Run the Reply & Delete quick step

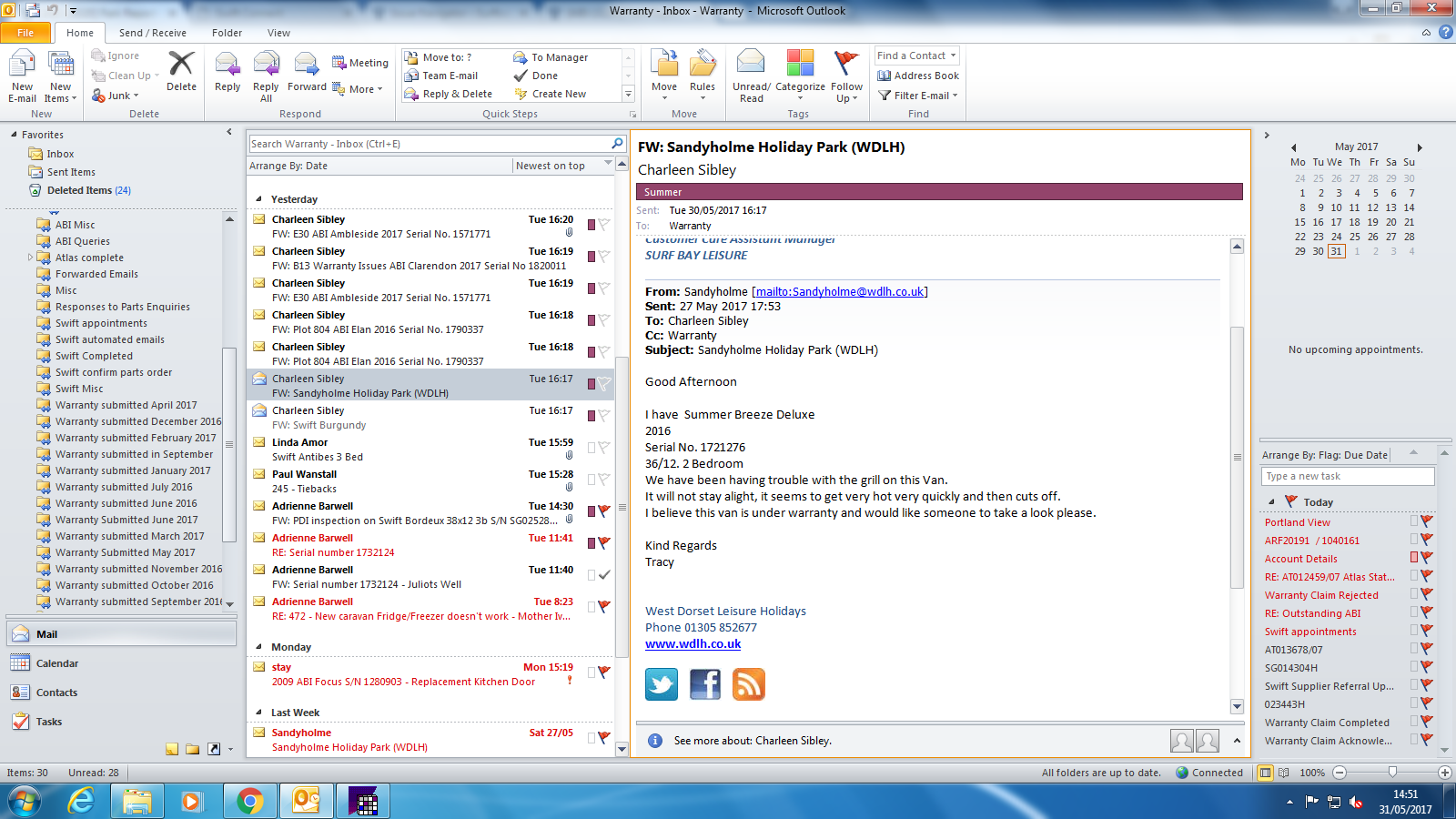tap(449, 94)
